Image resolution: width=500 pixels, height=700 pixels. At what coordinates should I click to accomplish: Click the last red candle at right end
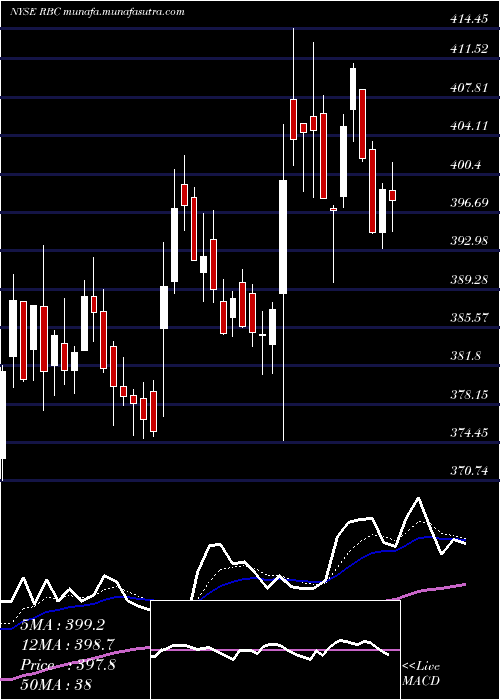pos(393,196)
